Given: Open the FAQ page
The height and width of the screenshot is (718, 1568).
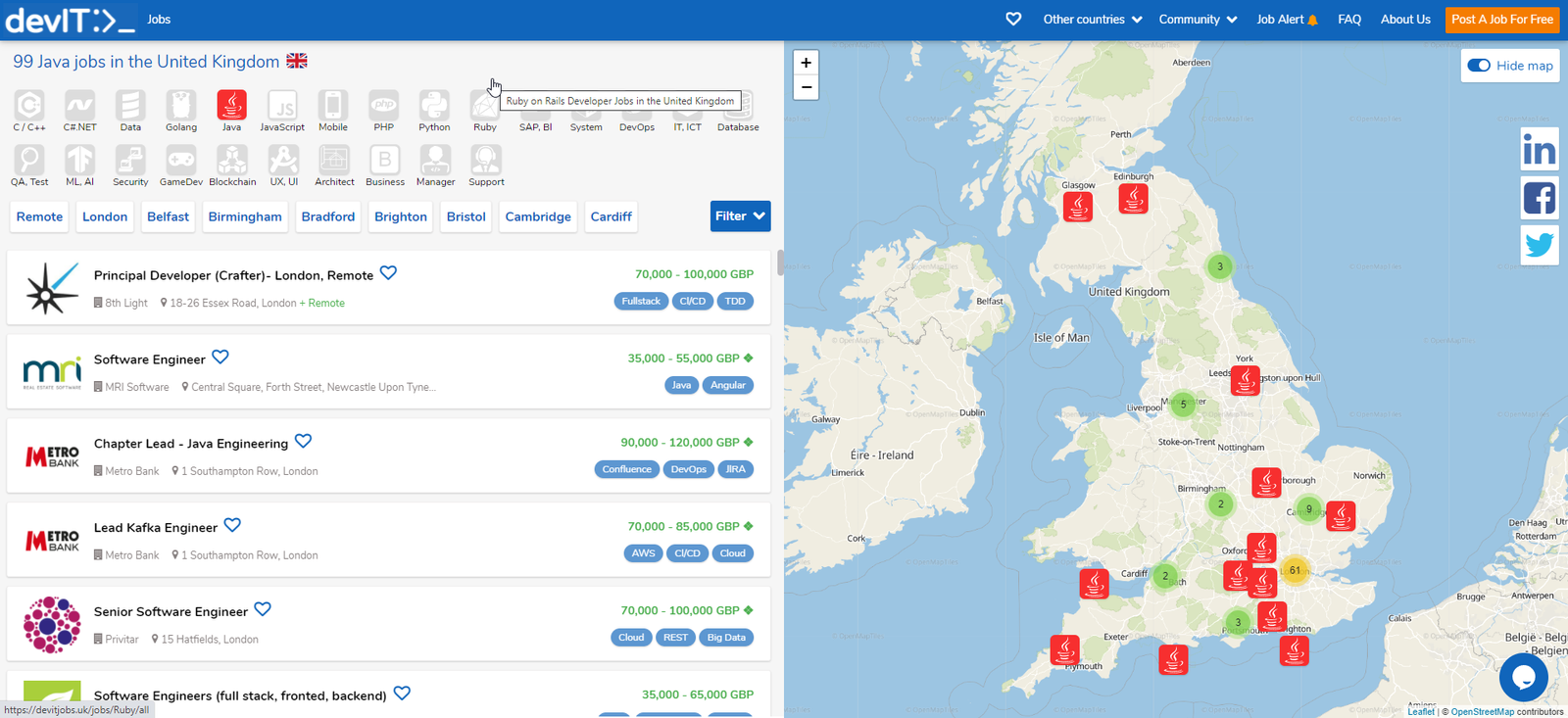Looking at the screenshot, I should [1349, 19].
